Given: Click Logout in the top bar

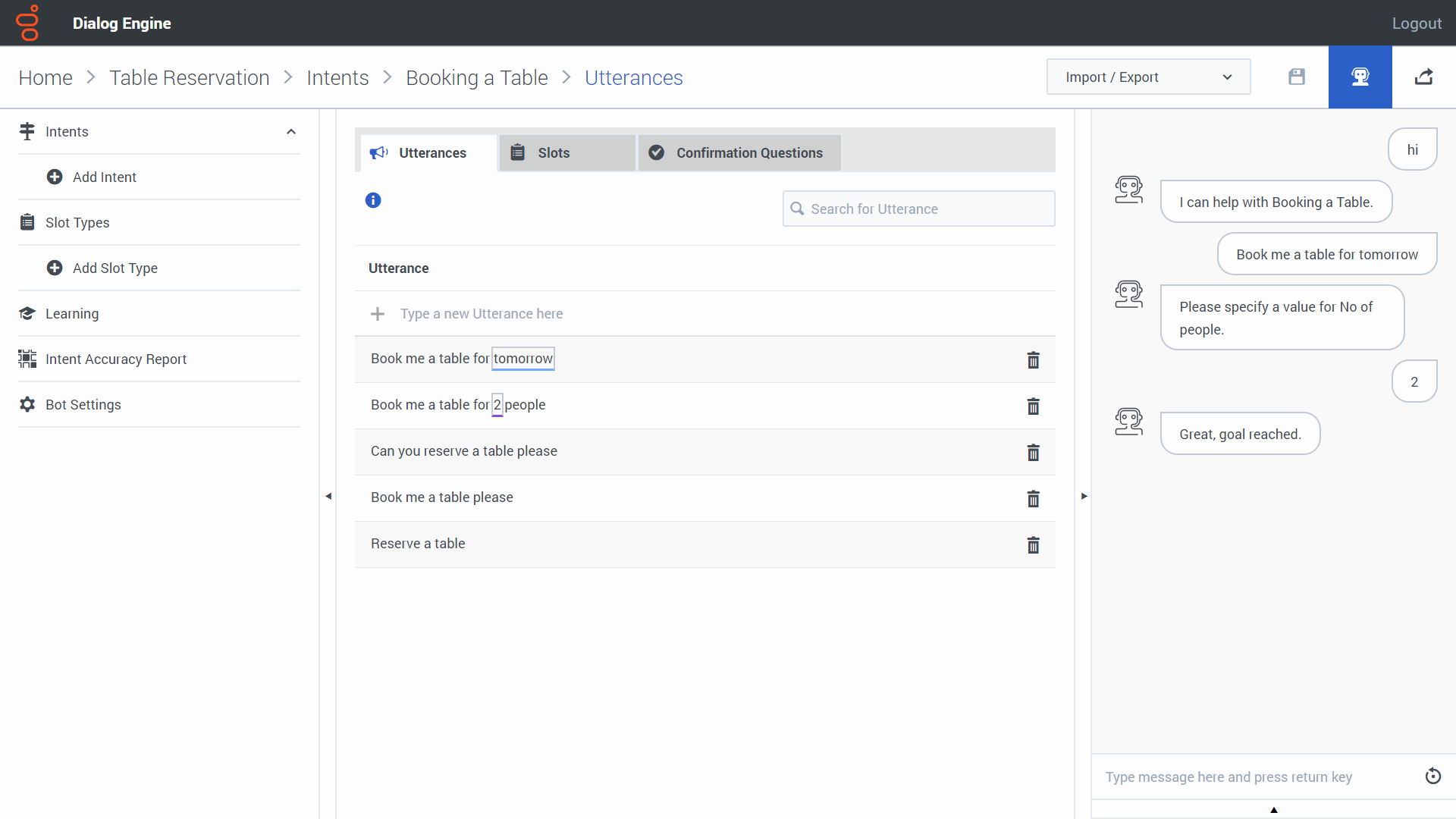Looking at the screenshot, I should (x=1417, y=23).
